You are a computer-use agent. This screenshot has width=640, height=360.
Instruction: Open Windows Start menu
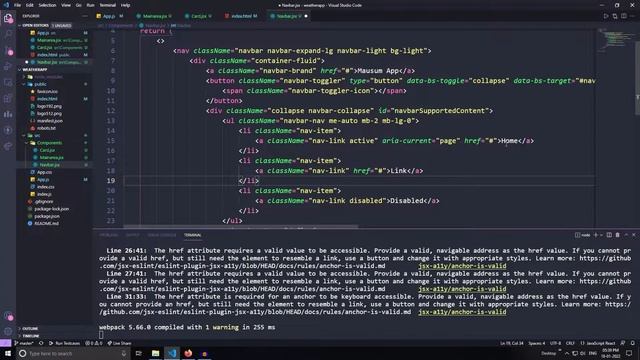pos(8,353)
